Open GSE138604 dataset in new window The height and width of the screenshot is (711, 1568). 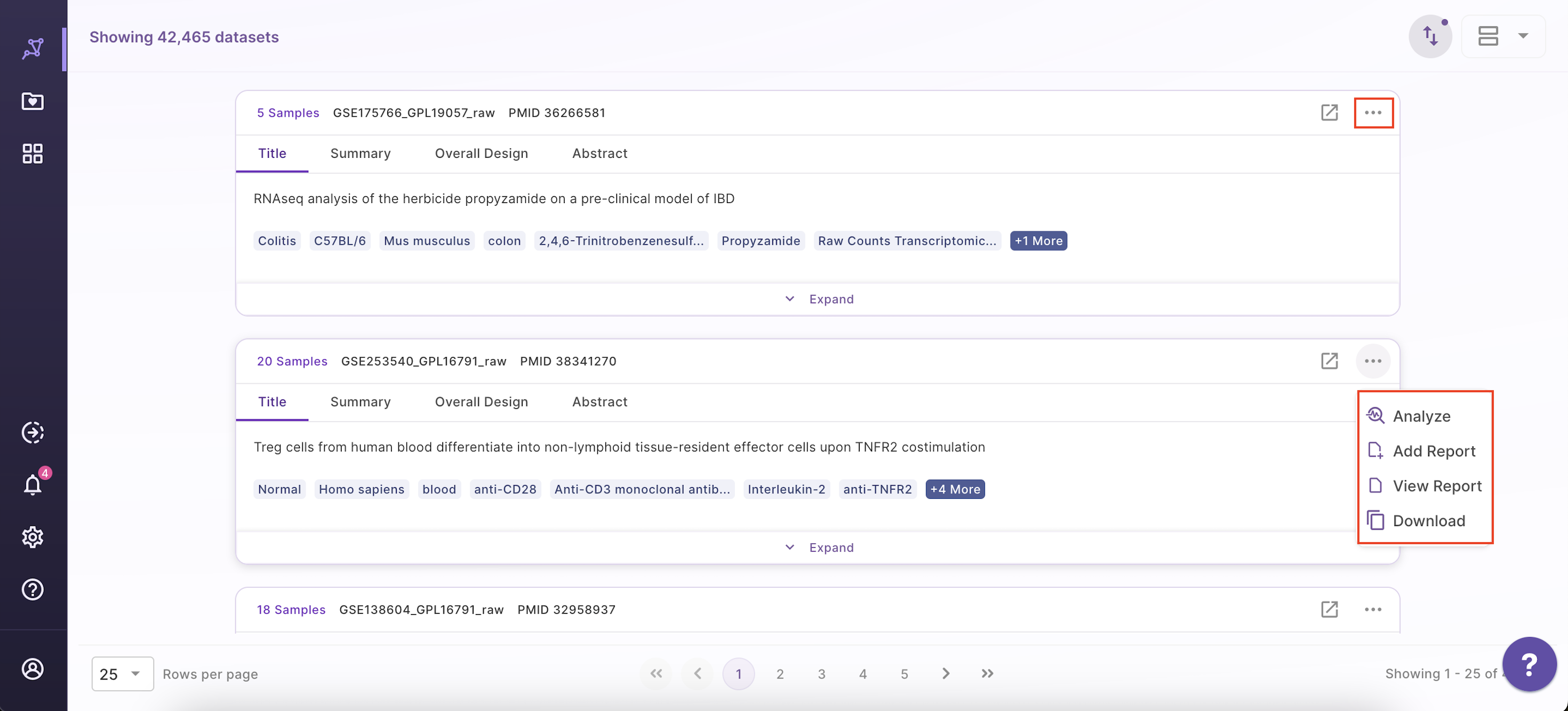coord(1330,609)
